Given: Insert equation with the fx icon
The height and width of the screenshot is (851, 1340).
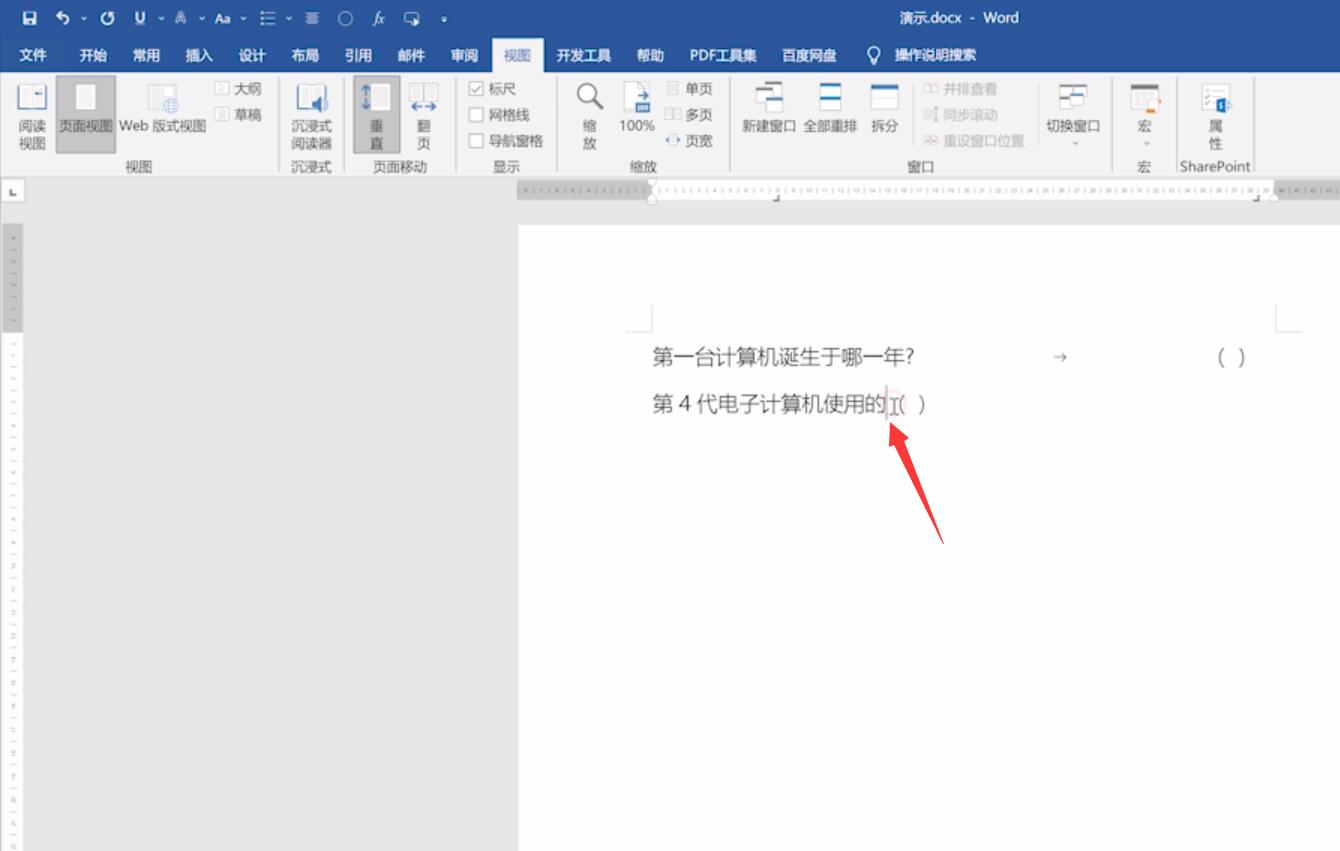Looking at the screenshot, I should (x=379, y=18).
